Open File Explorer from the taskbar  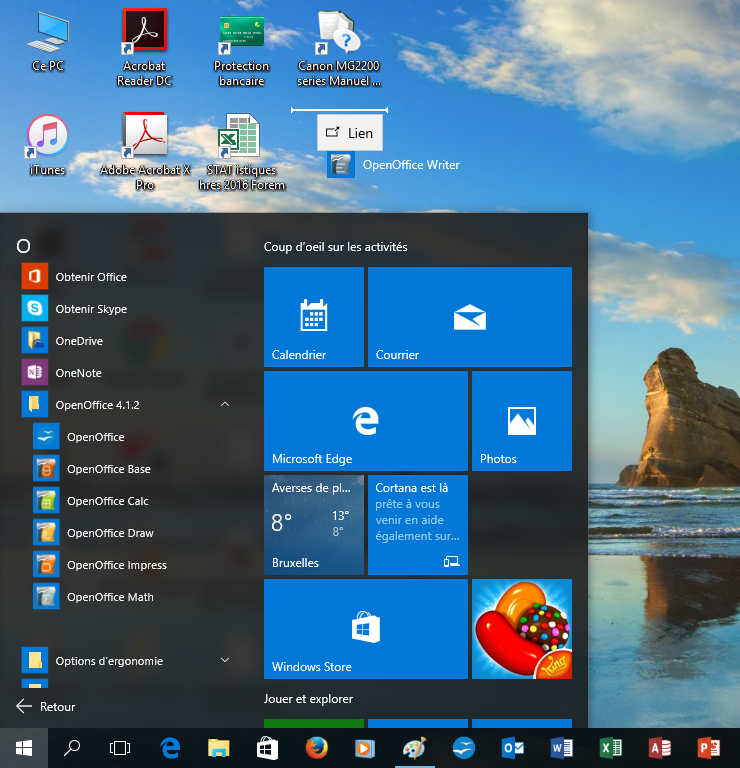pos(218,748)
